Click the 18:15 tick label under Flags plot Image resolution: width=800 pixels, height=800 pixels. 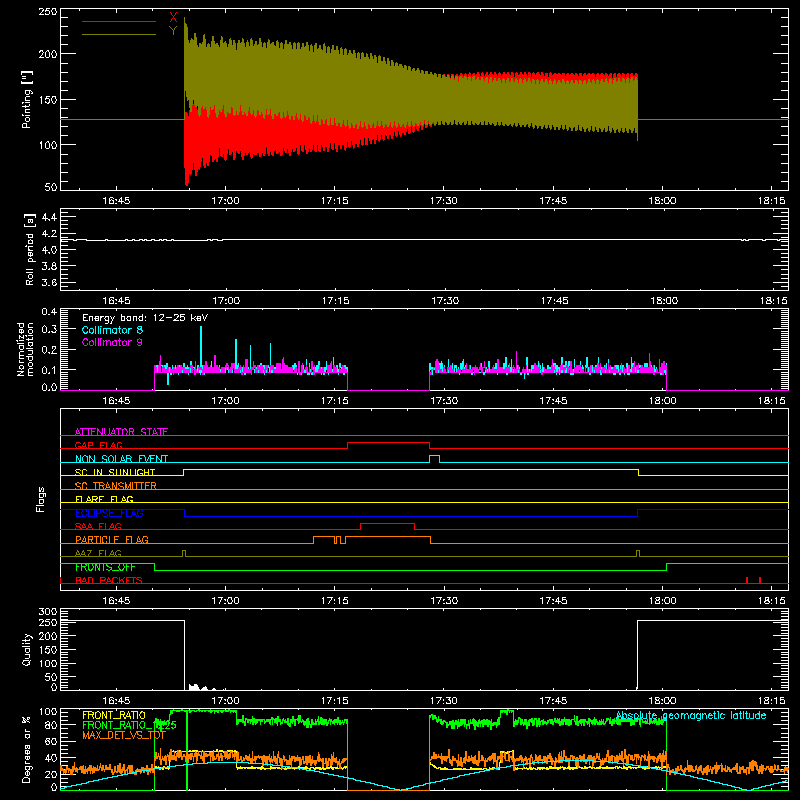(771, 601)
